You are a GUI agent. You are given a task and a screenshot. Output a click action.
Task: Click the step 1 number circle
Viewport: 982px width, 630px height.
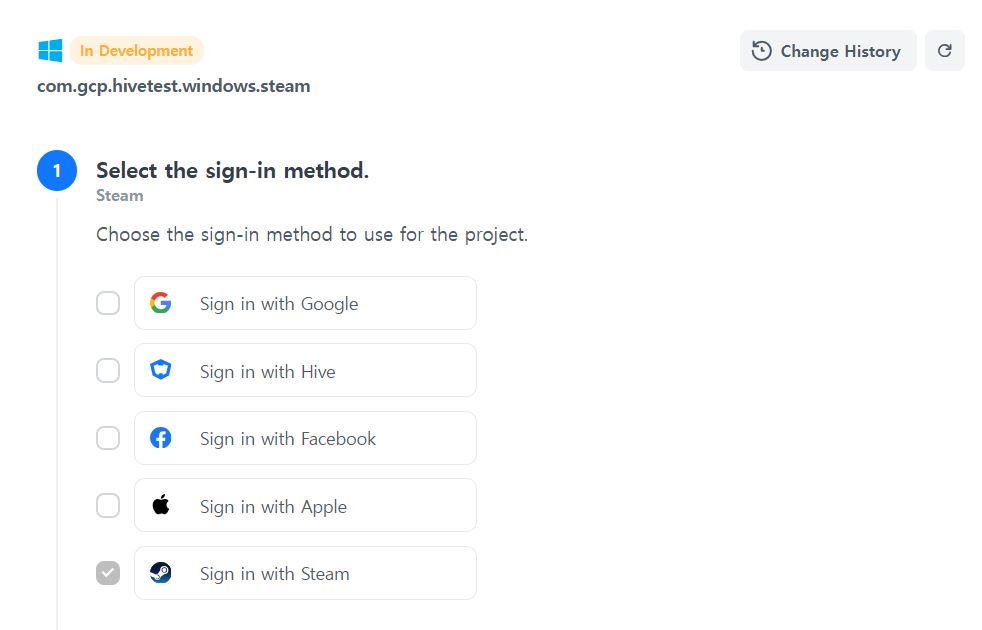point(57,171)
